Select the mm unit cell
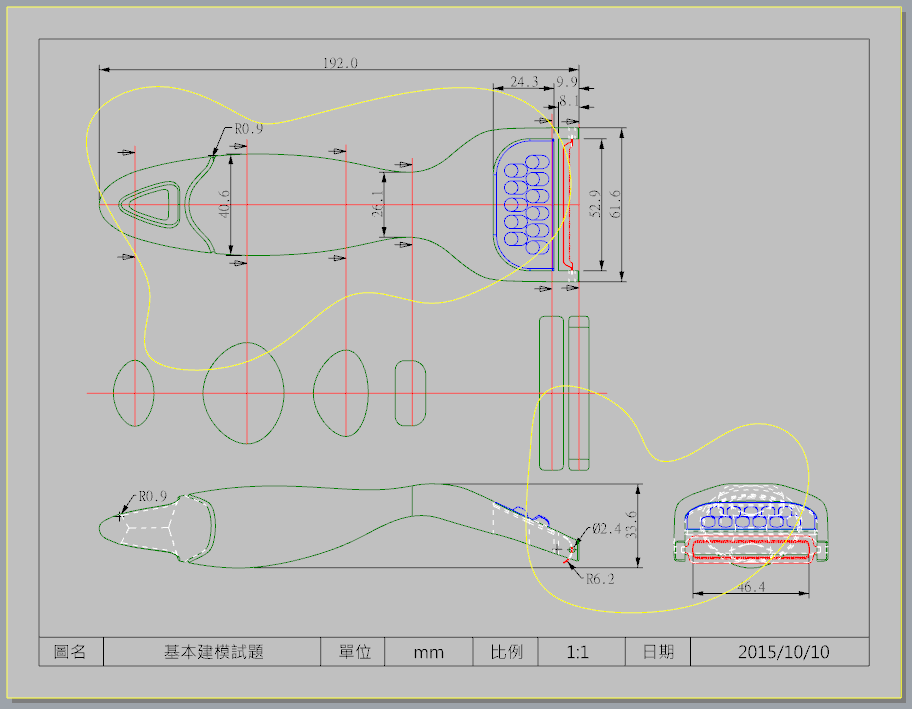912x709 pixels. click(429, 652)
